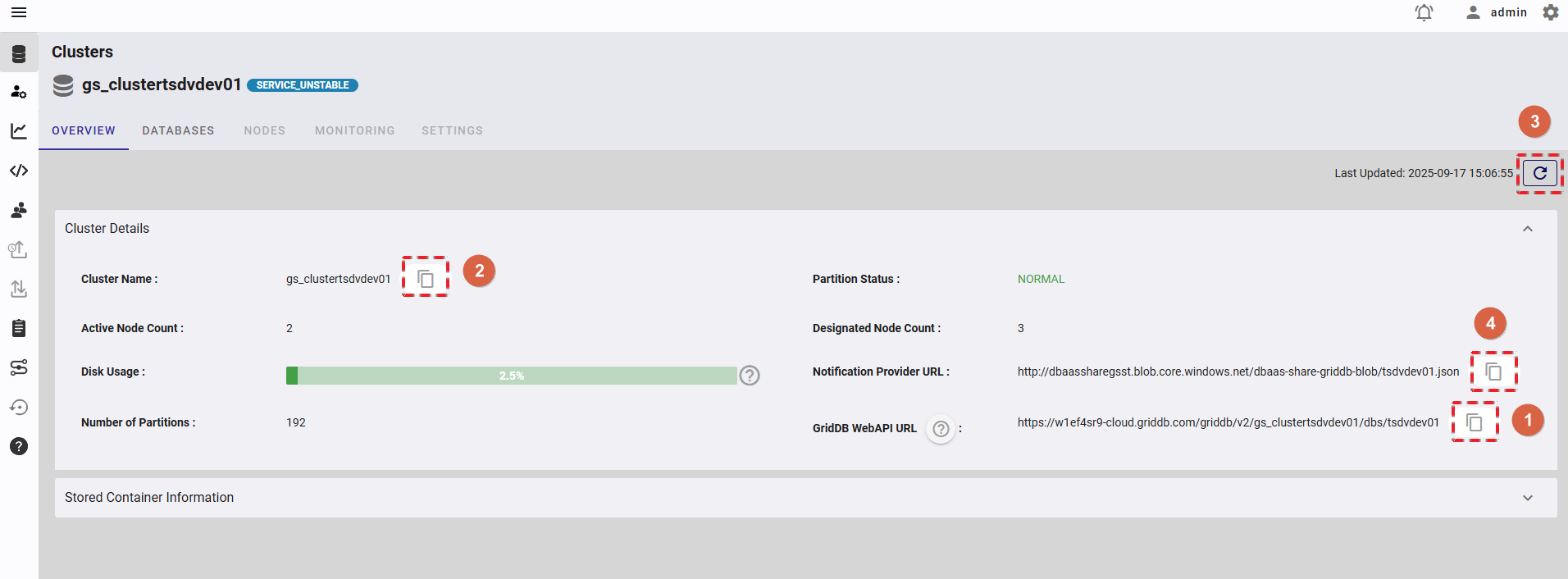Open the hamburger navigation menu
This screenshot has height=579, width=1568.
(19, 12)
